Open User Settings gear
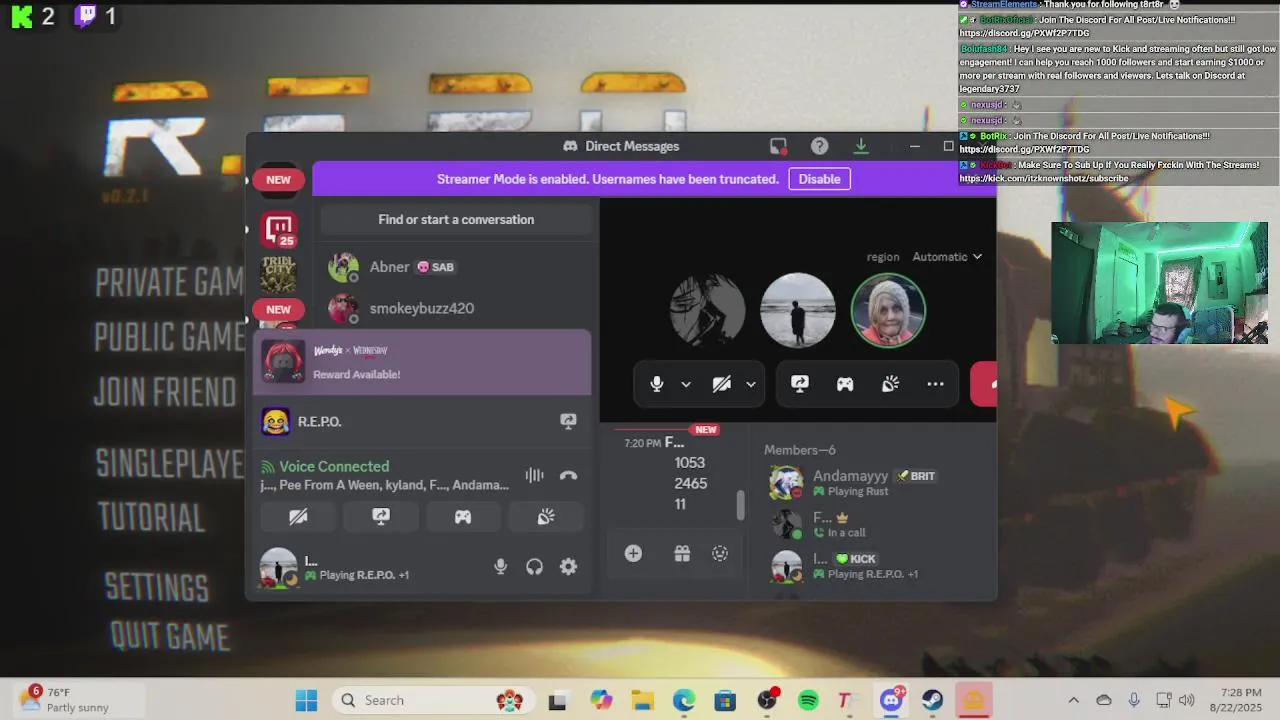 point(568,567)
